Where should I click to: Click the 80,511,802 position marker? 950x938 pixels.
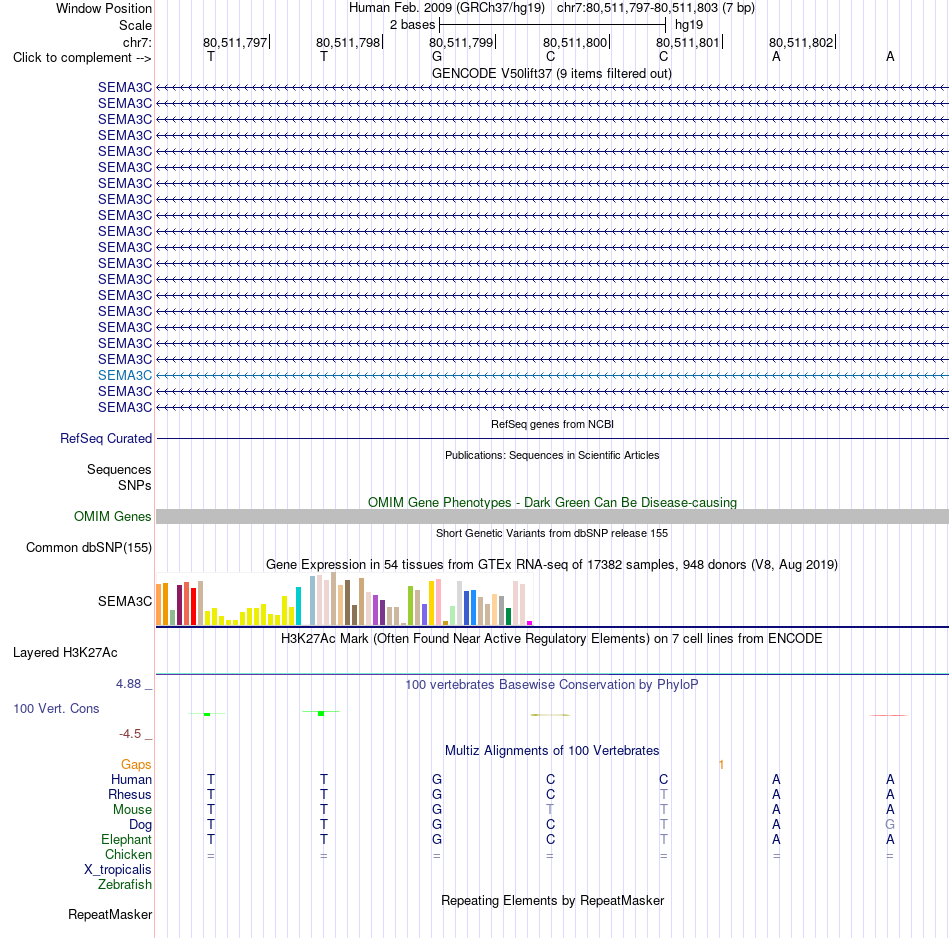pyautogui.click(x=802, y=42)
